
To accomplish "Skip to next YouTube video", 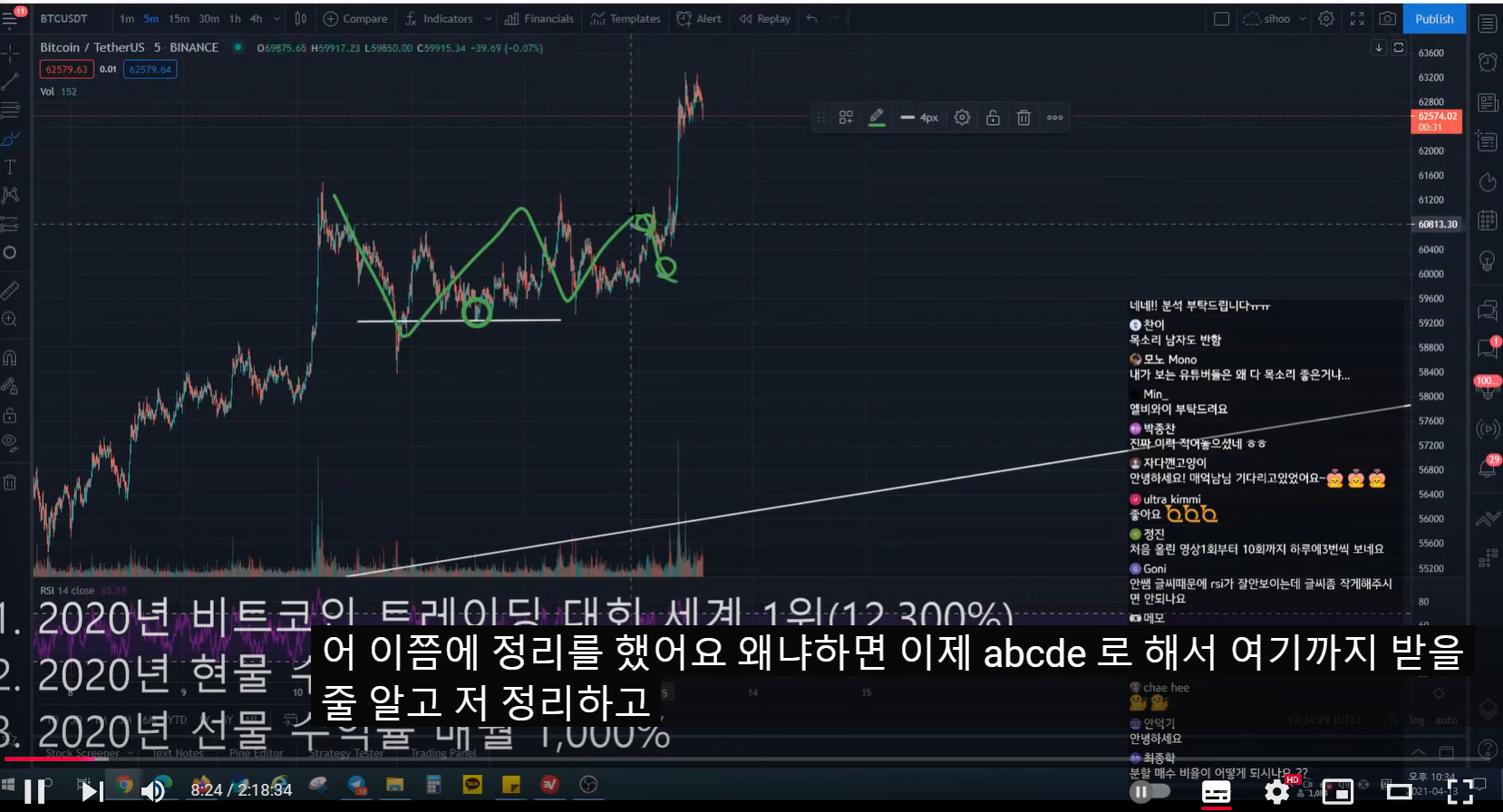I will click(92, 790).
